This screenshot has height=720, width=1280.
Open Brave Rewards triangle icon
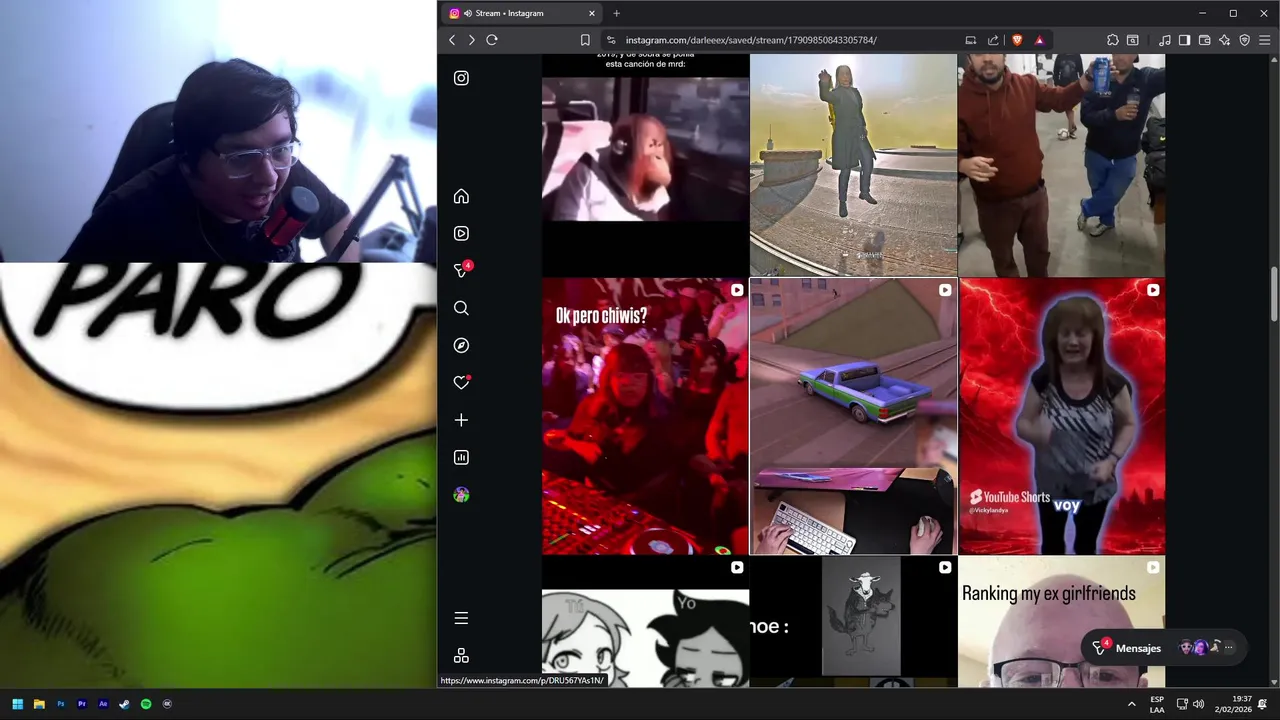1039,40
